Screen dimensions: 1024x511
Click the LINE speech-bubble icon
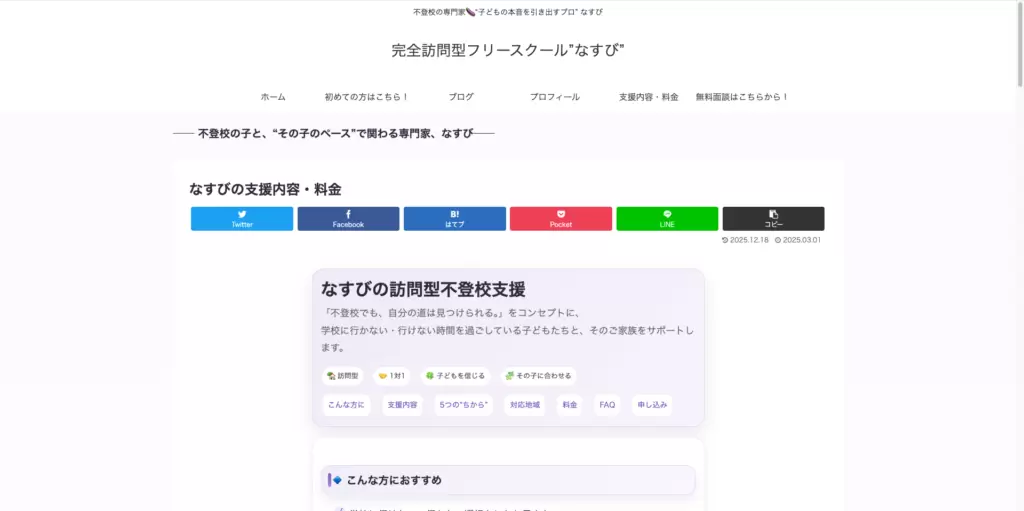(667, 214)
